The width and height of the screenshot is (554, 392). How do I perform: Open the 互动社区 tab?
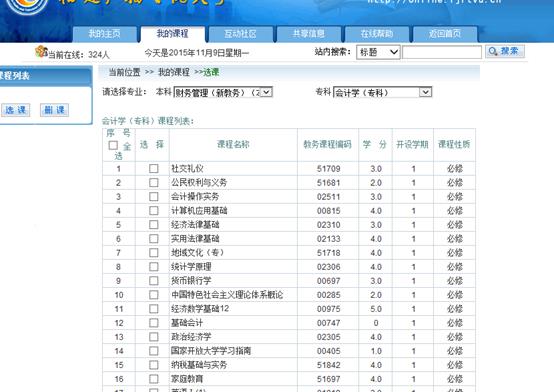pyautogui.click(x=241, y=34)
